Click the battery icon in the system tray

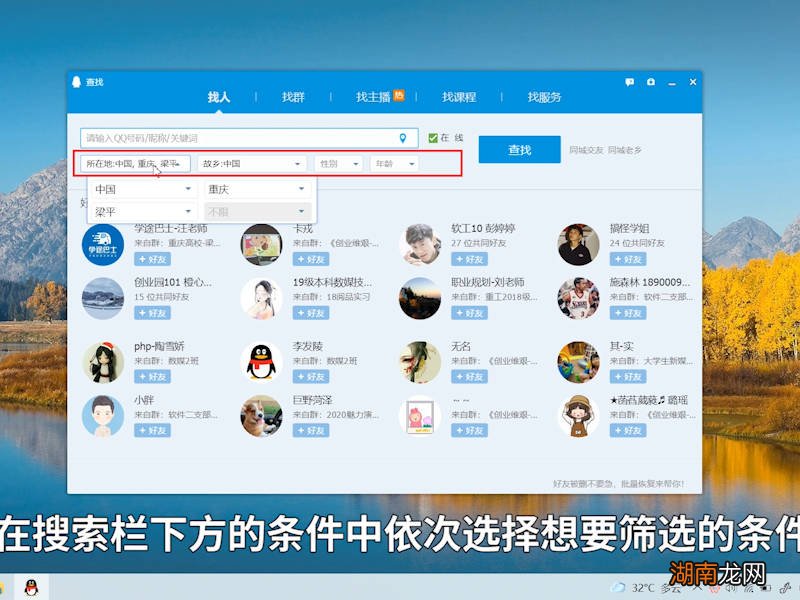coord(765,588)
